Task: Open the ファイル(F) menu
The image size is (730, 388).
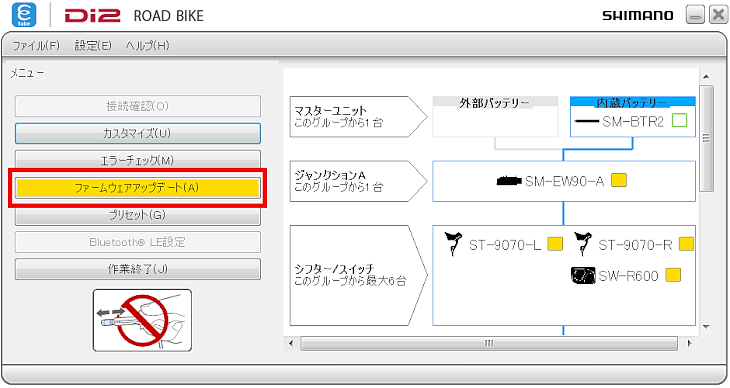Action: tap(36, 46)
